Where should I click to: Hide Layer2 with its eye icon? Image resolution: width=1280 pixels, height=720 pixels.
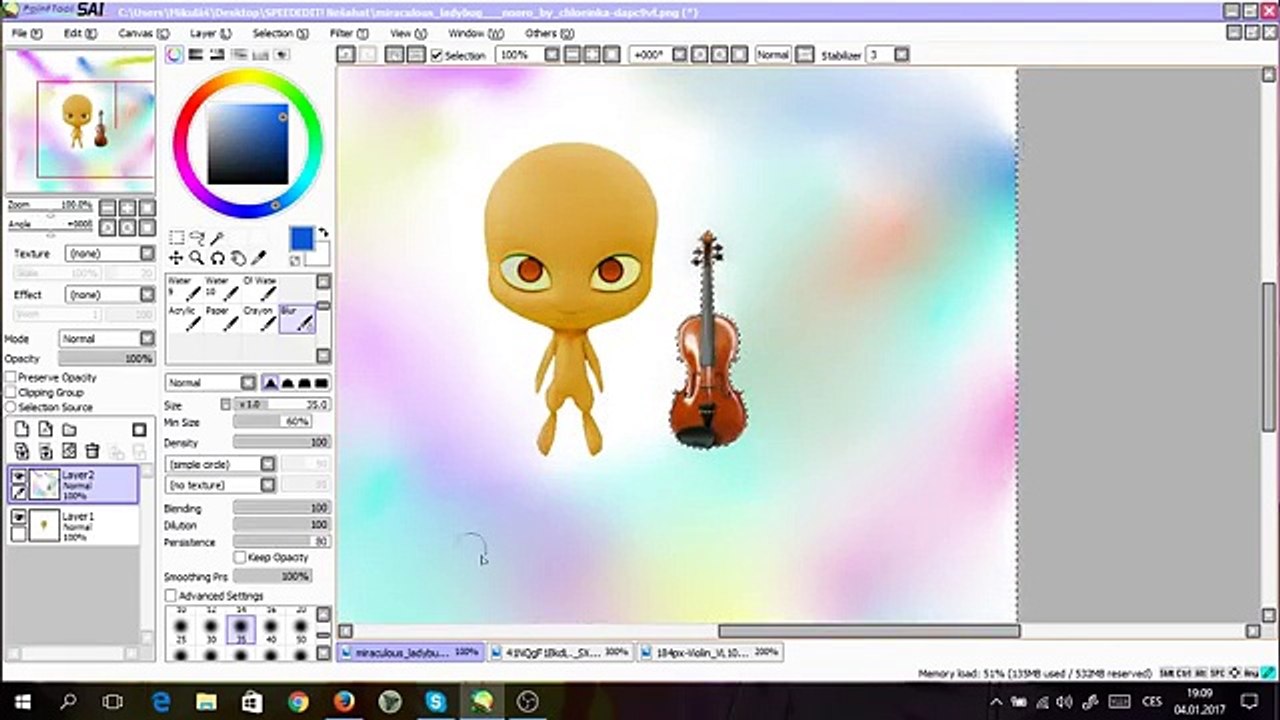(18, 476)
